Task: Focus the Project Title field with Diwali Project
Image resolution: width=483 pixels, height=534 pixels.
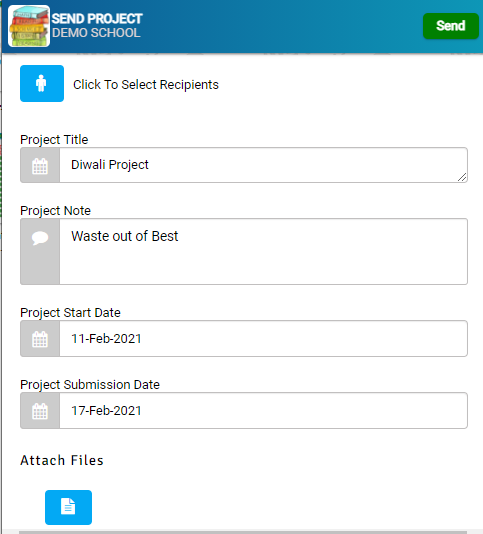Action: click(x=263, y=165)
